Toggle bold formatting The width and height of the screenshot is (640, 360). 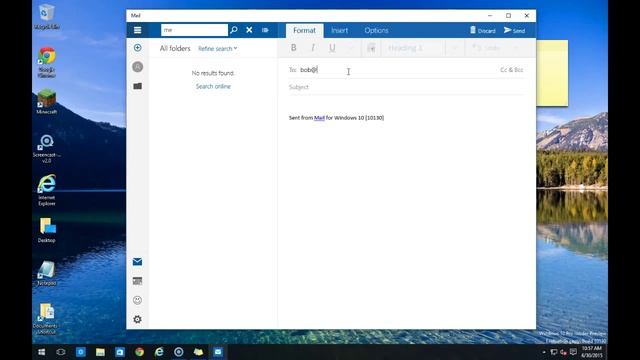293,48
